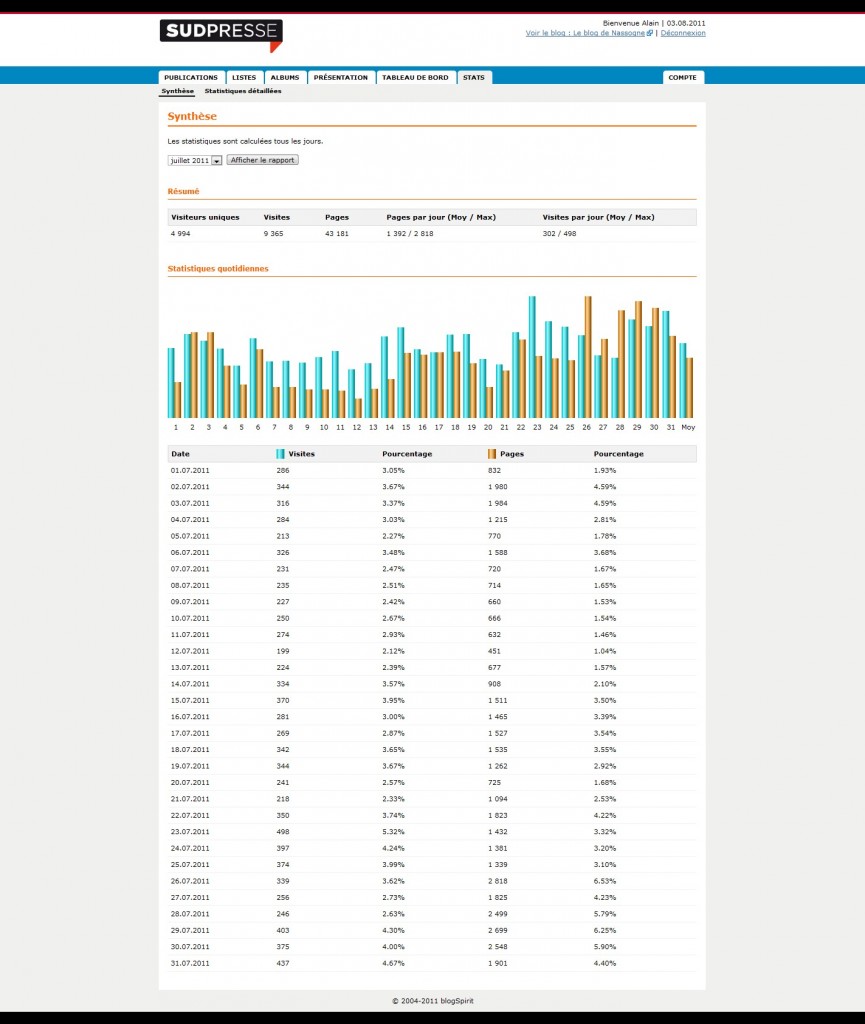
Task: Click the 29.07.2011 date cell
Action: pos(190,931)
